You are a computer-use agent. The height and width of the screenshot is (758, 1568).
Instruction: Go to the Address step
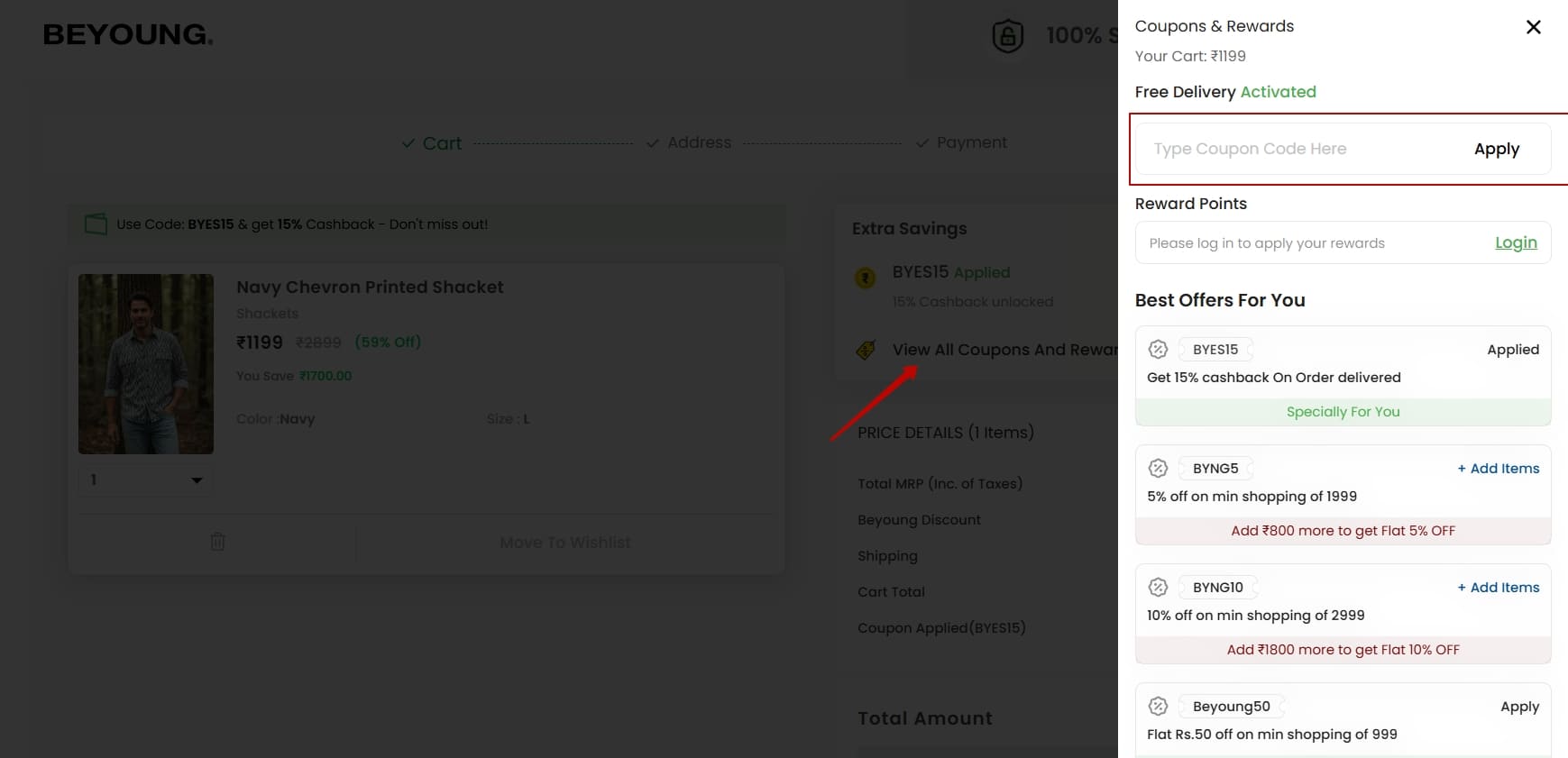click(699, 142)
